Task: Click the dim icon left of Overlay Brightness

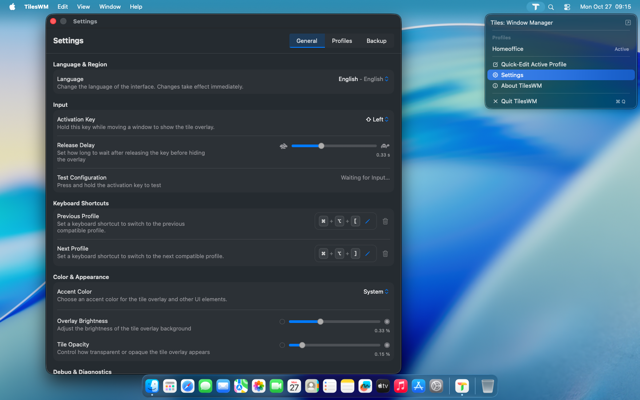Action: point(282,322)
